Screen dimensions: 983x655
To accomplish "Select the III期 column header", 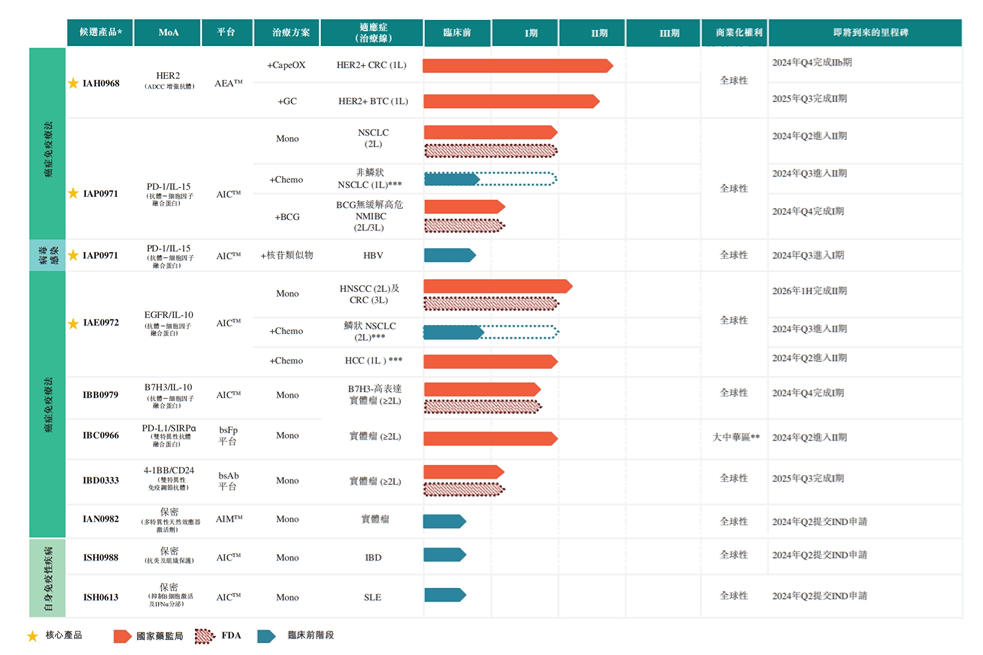I will click(669, 33).
